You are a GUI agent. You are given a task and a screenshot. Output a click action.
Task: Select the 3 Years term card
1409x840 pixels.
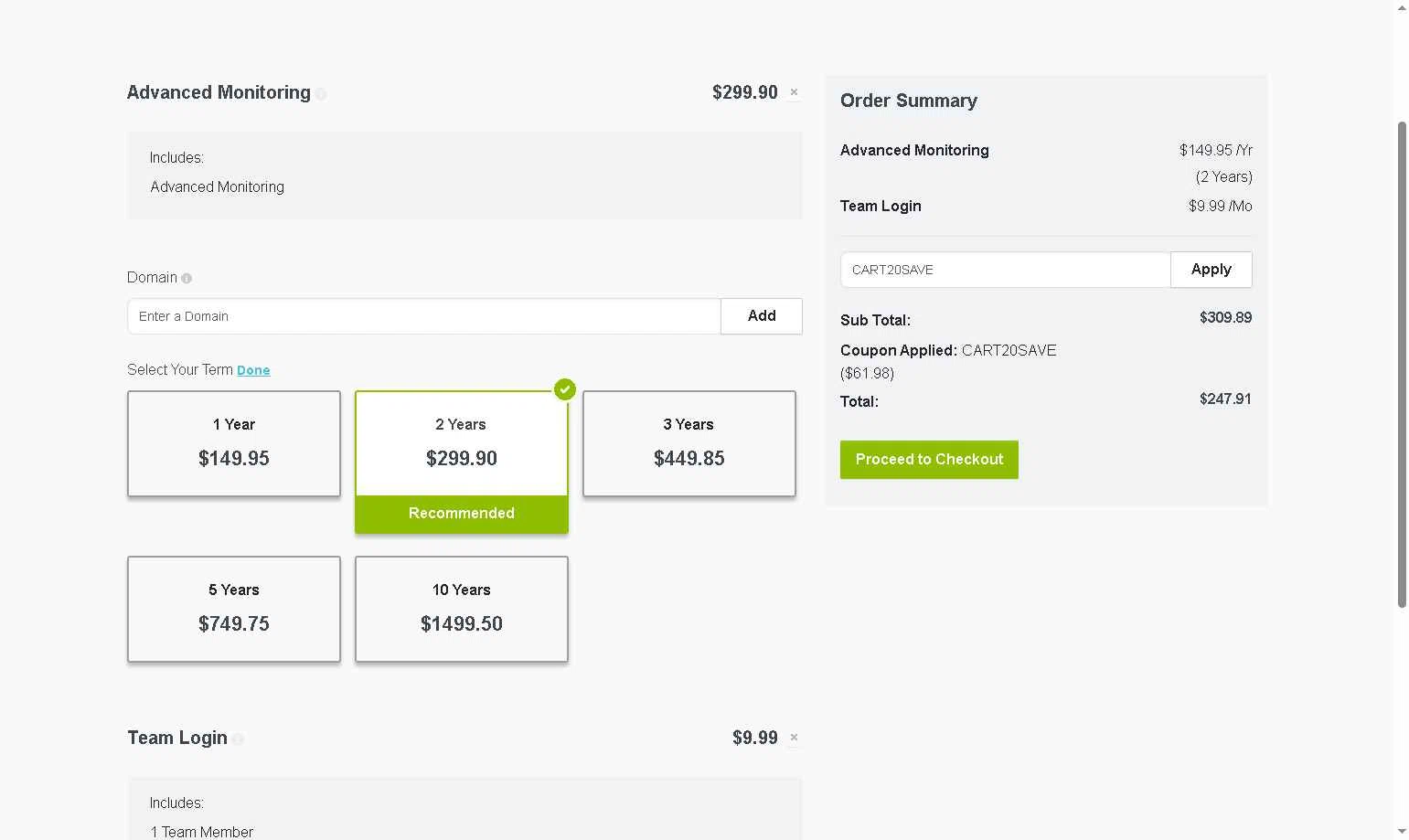[689, 443]
